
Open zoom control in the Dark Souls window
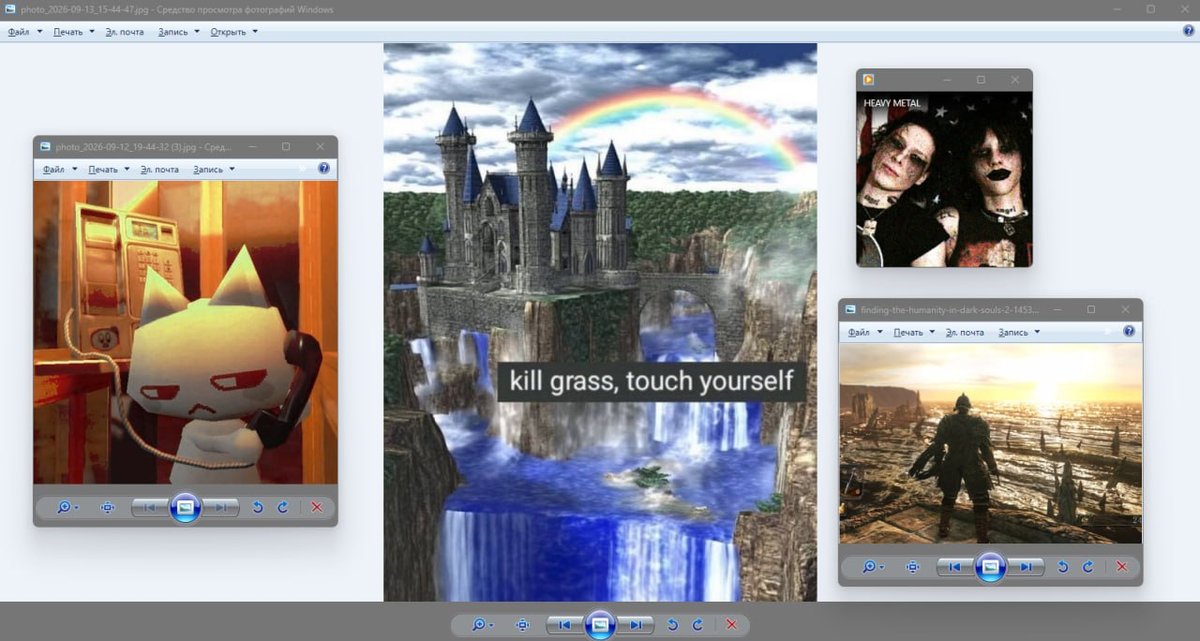(x=872, y=567)
